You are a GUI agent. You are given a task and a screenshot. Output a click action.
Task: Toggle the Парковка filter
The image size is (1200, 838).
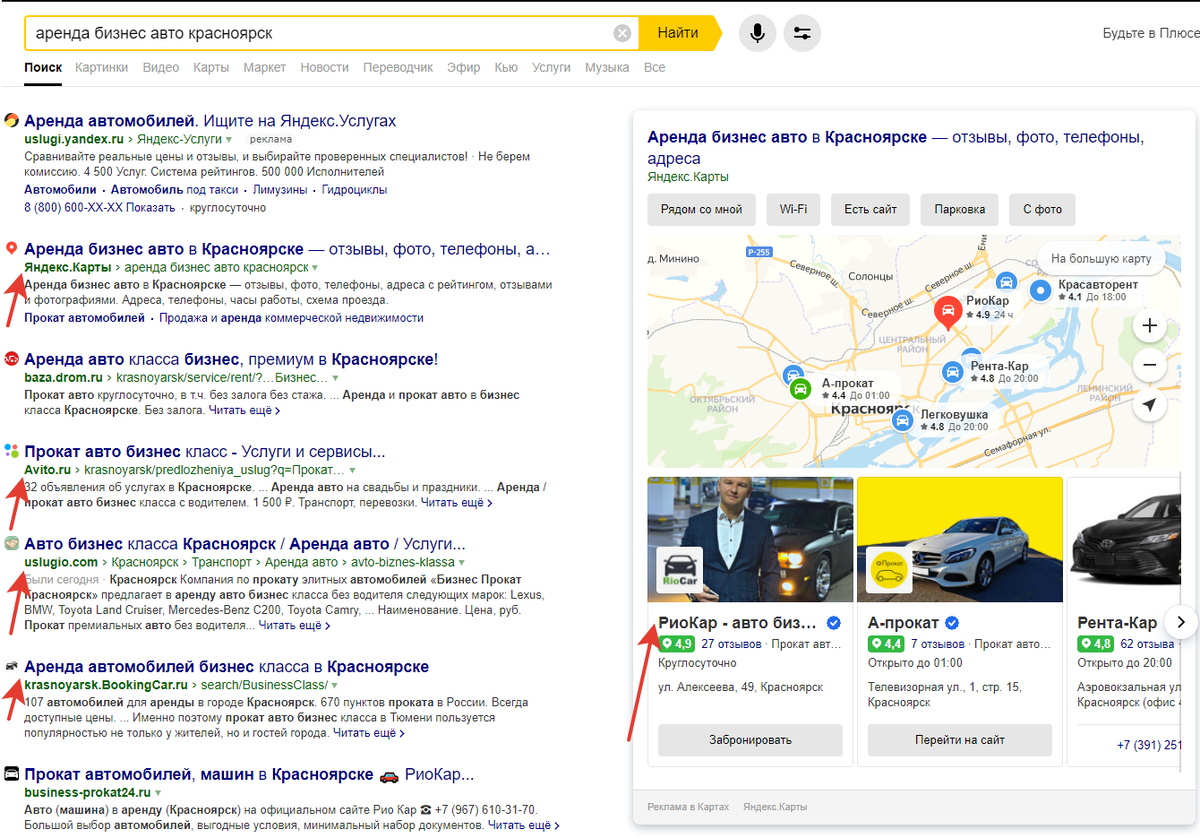click(960, 210)
